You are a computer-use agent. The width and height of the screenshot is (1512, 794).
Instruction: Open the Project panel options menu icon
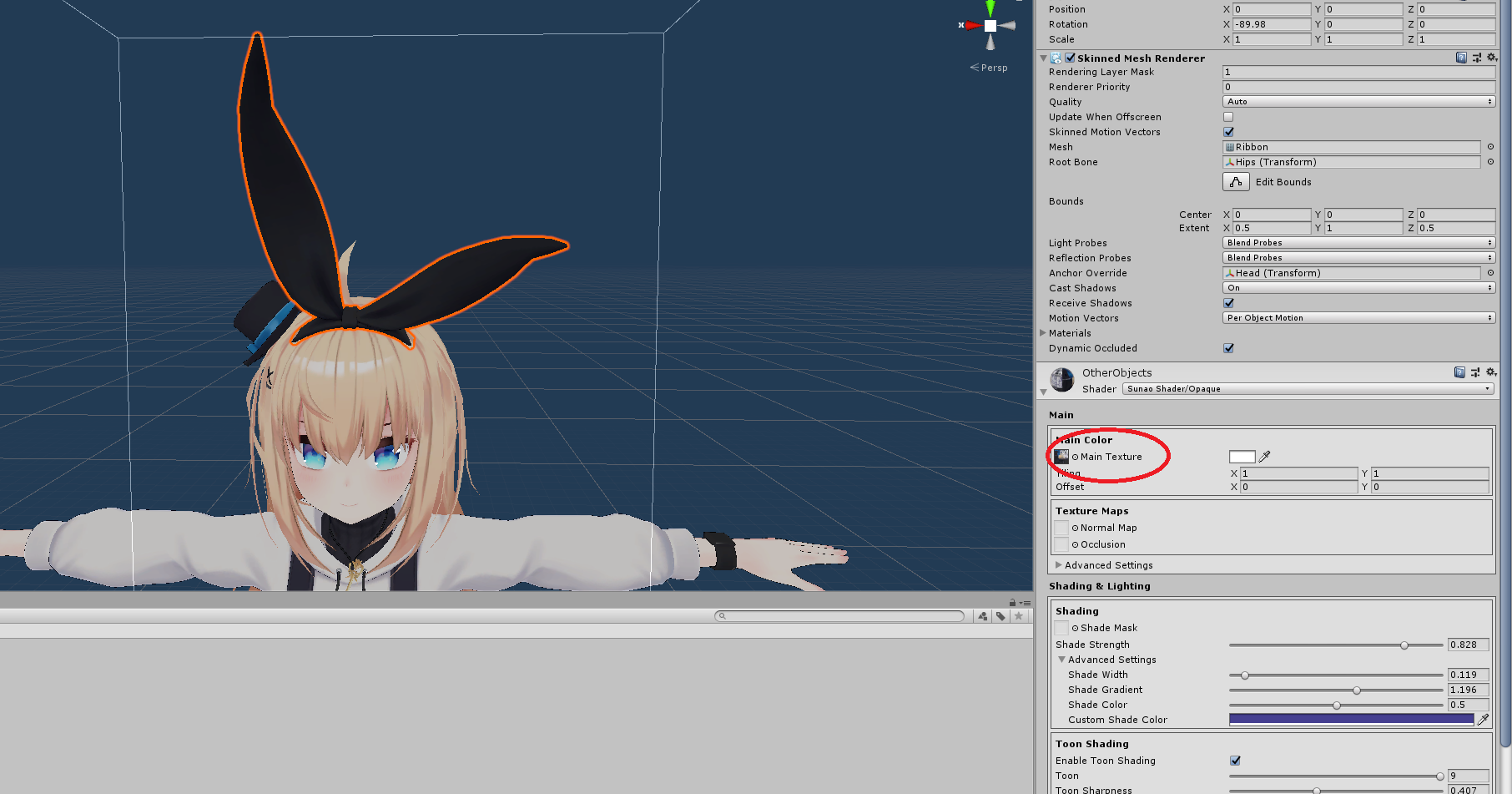[1026, 603]
